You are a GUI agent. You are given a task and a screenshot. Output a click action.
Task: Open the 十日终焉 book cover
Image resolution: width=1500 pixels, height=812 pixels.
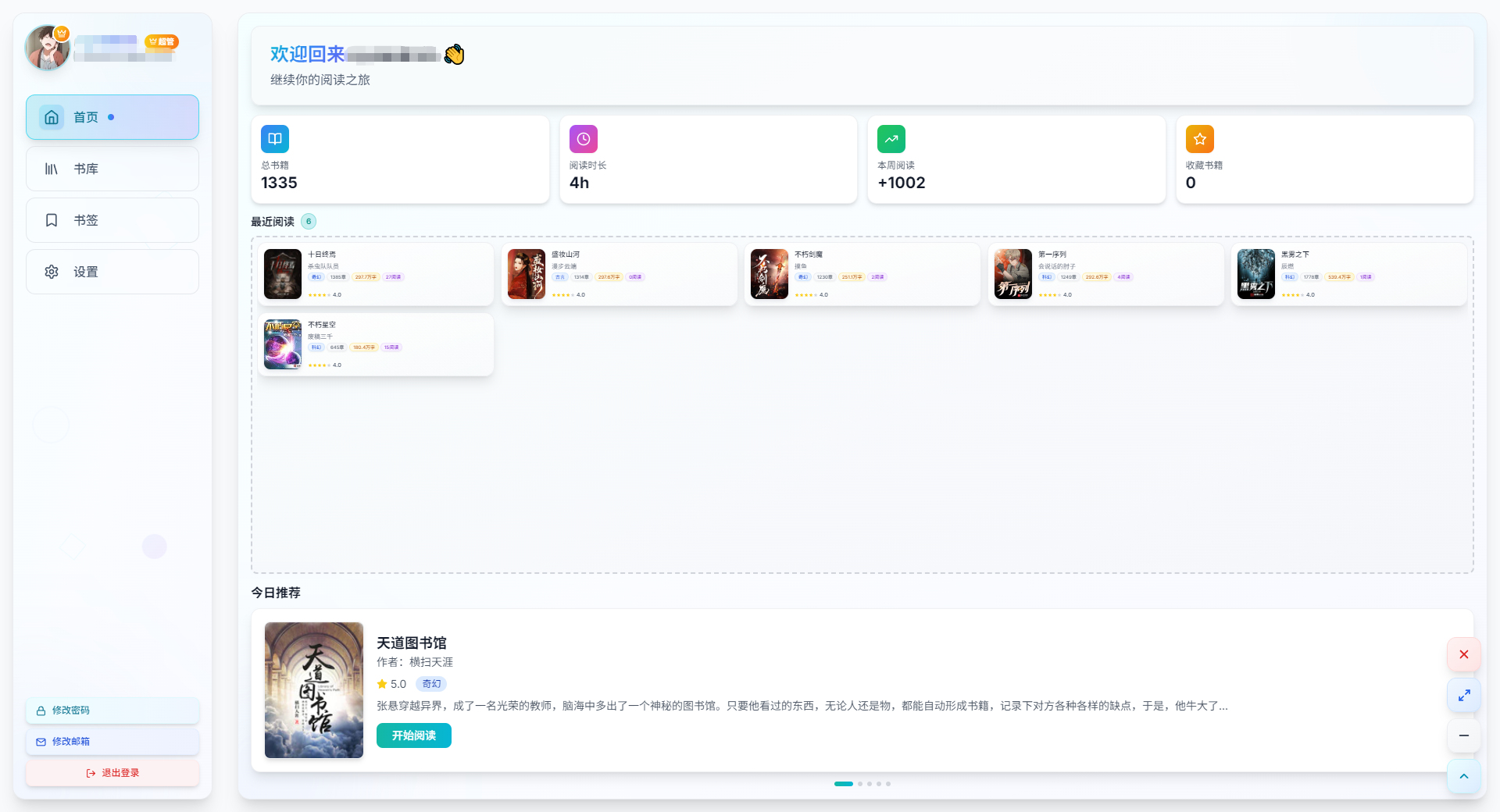[283, 274]
